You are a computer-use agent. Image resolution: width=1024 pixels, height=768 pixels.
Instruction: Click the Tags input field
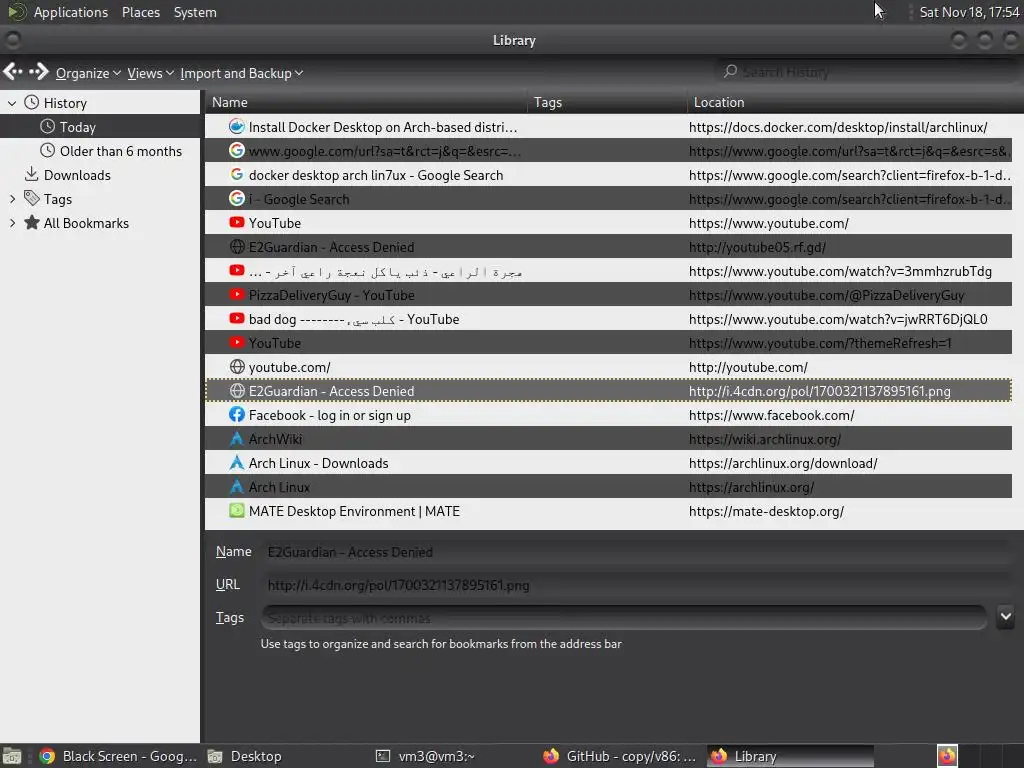(x=624, y=618)
